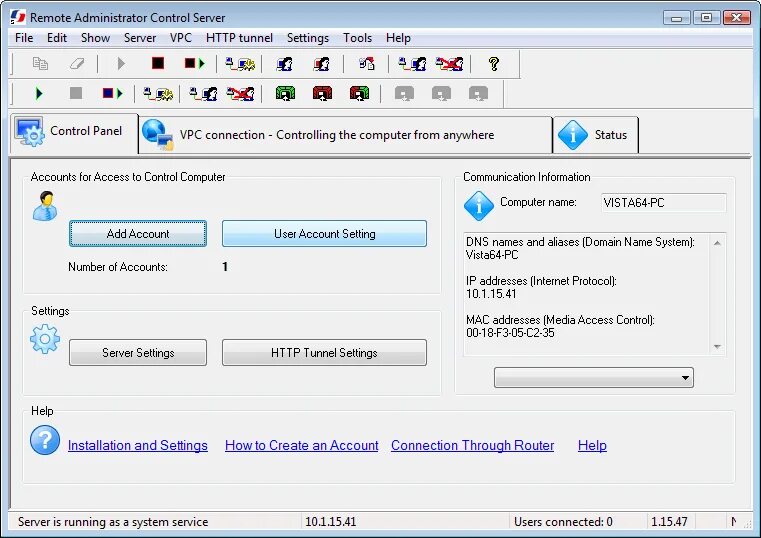The width and height of the screenshot is (761, 538).
Task: Click the DNS name Vista64-PC in the info box
Action: (x=492, y=255)
